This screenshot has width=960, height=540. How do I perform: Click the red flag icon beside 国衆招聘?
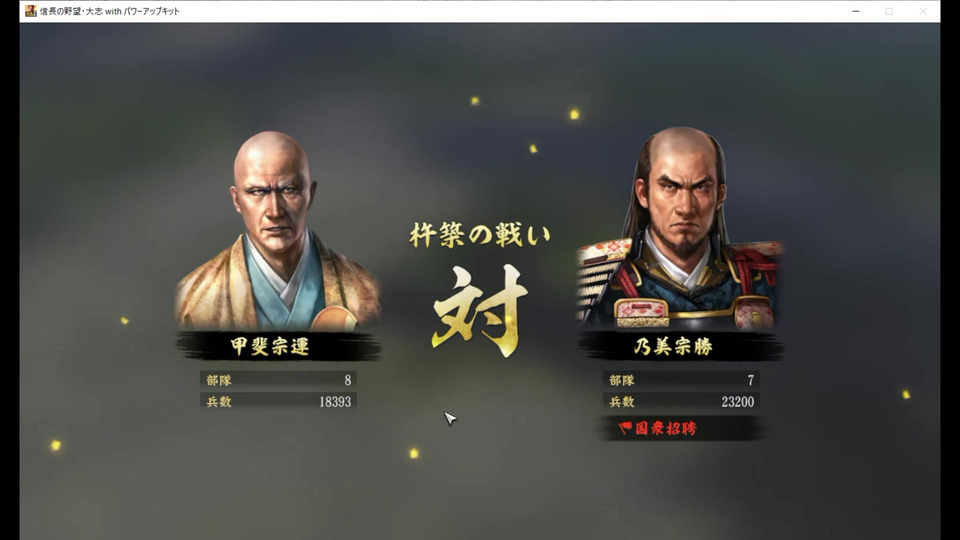[625, 427]
